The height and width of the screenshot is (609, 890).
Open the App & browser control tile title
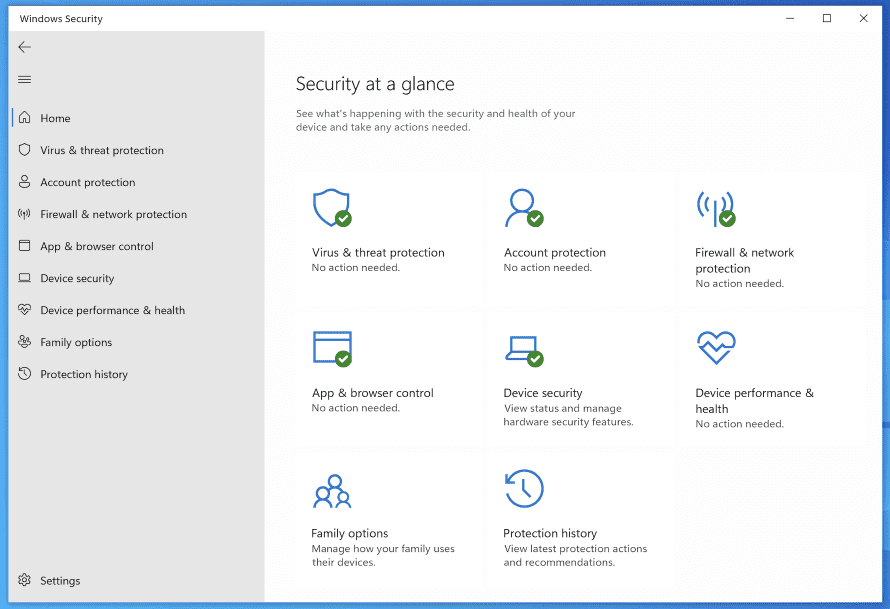(x=372, y=393)
